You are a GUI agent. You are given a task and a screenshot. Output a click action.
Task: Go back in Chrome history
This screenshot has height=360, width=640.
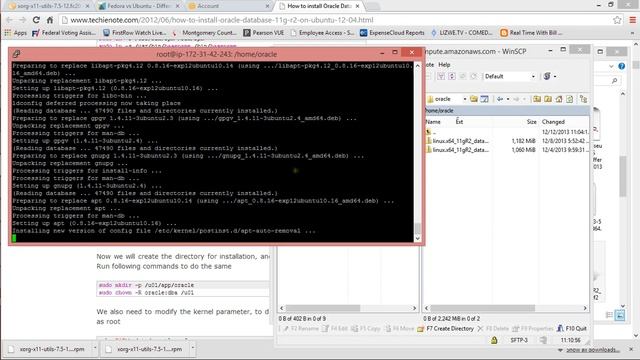click(x=9, y=20)
